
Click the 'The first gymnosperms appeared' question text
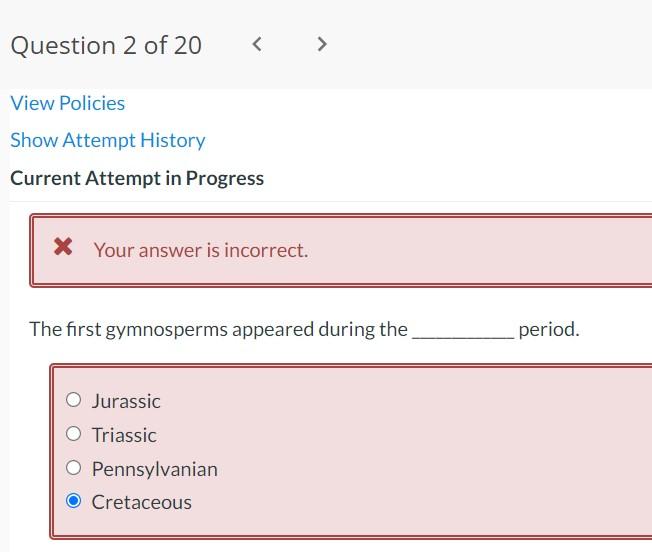(x=218, y=329)
